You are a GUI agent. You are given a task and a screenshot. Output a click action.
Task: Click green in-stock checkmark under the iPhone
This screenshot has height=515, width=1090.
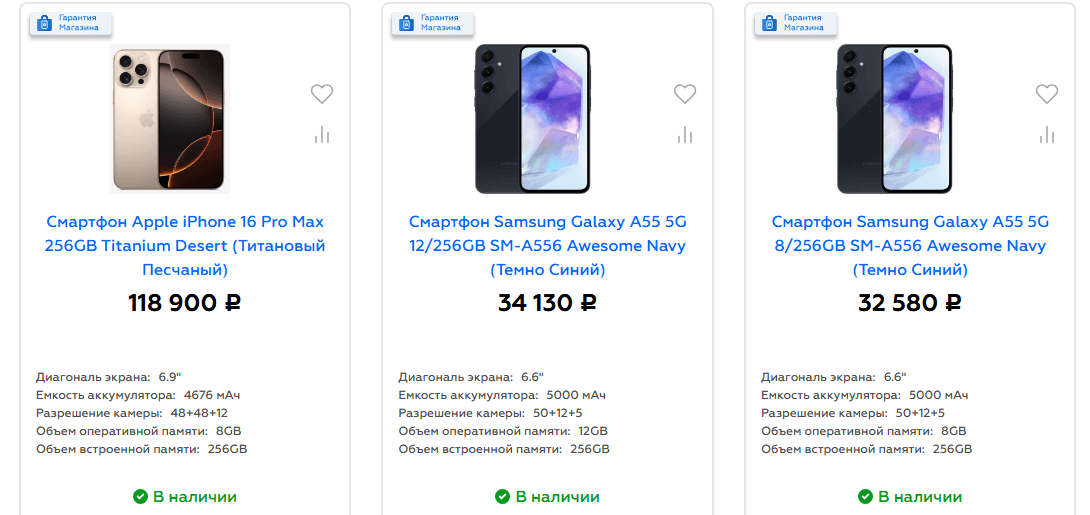click(x=140, y=496)
